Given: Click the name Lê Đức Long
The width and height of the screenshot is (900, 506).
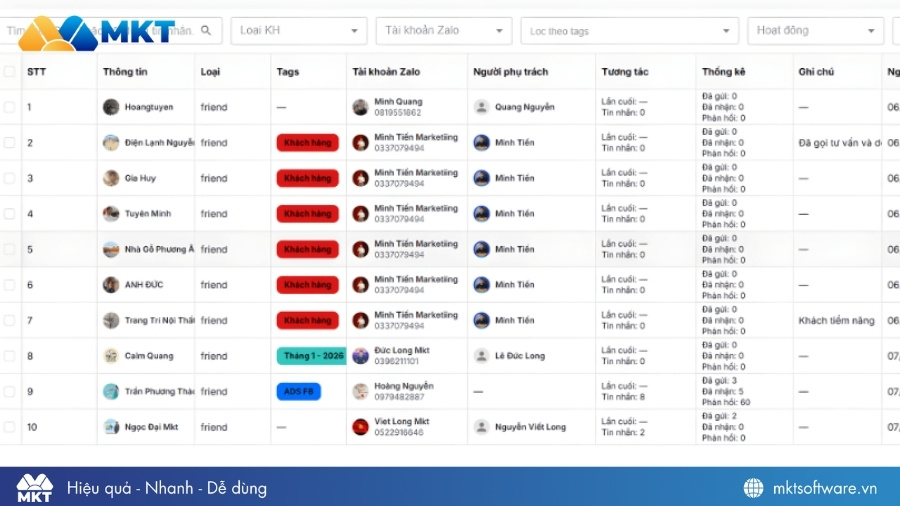Looking at the screenshot, I should pos(520,356).
